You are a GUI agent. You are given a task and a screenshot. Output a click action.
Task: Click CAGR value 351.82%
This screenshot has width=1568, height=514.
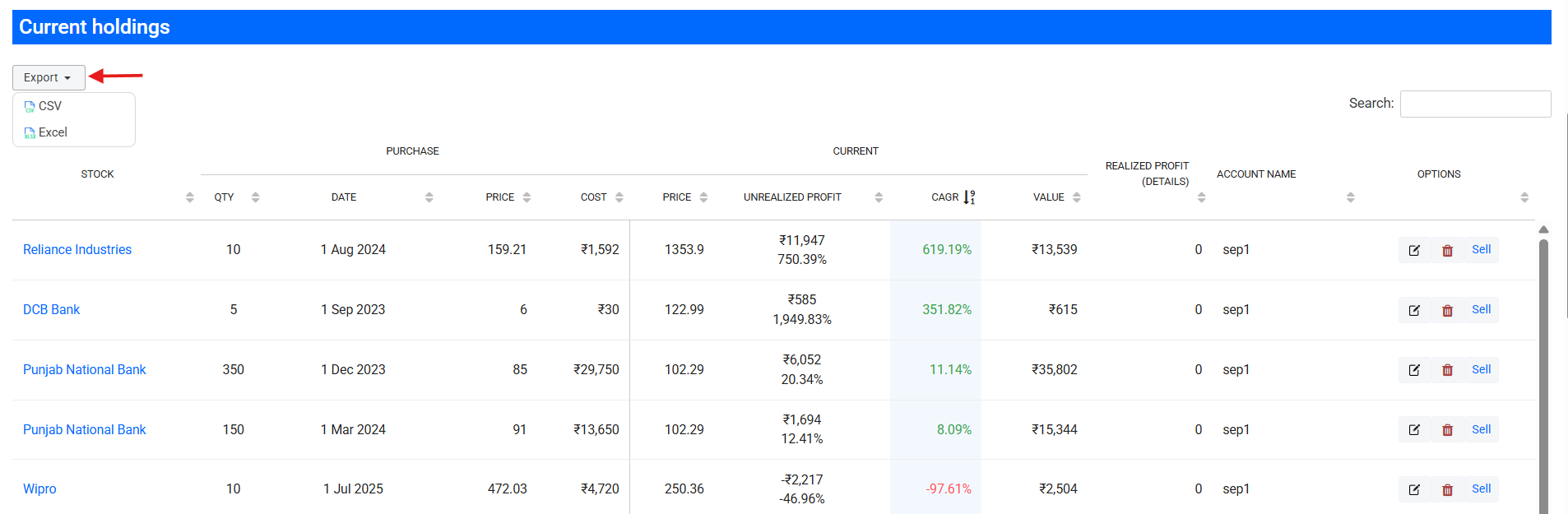point(947,309)
